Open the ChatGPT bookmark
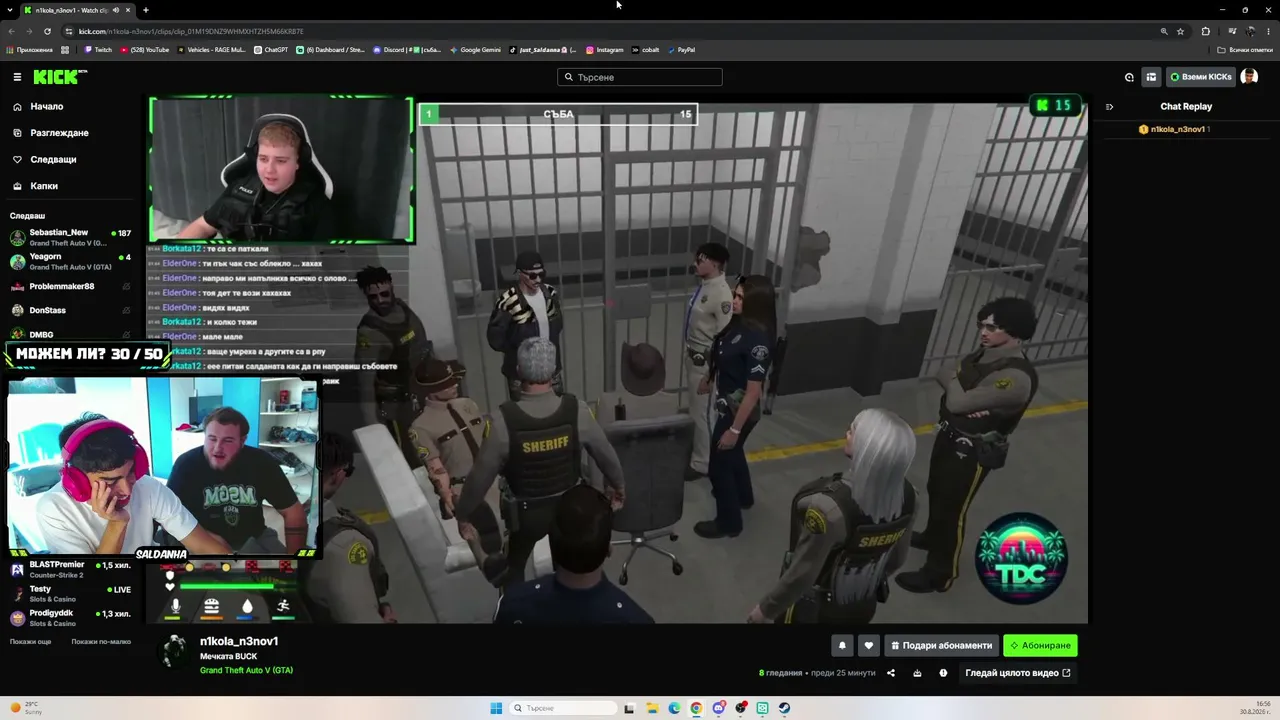The width and height of the screenshot is (1280, 720). click(x=271, y=50)
